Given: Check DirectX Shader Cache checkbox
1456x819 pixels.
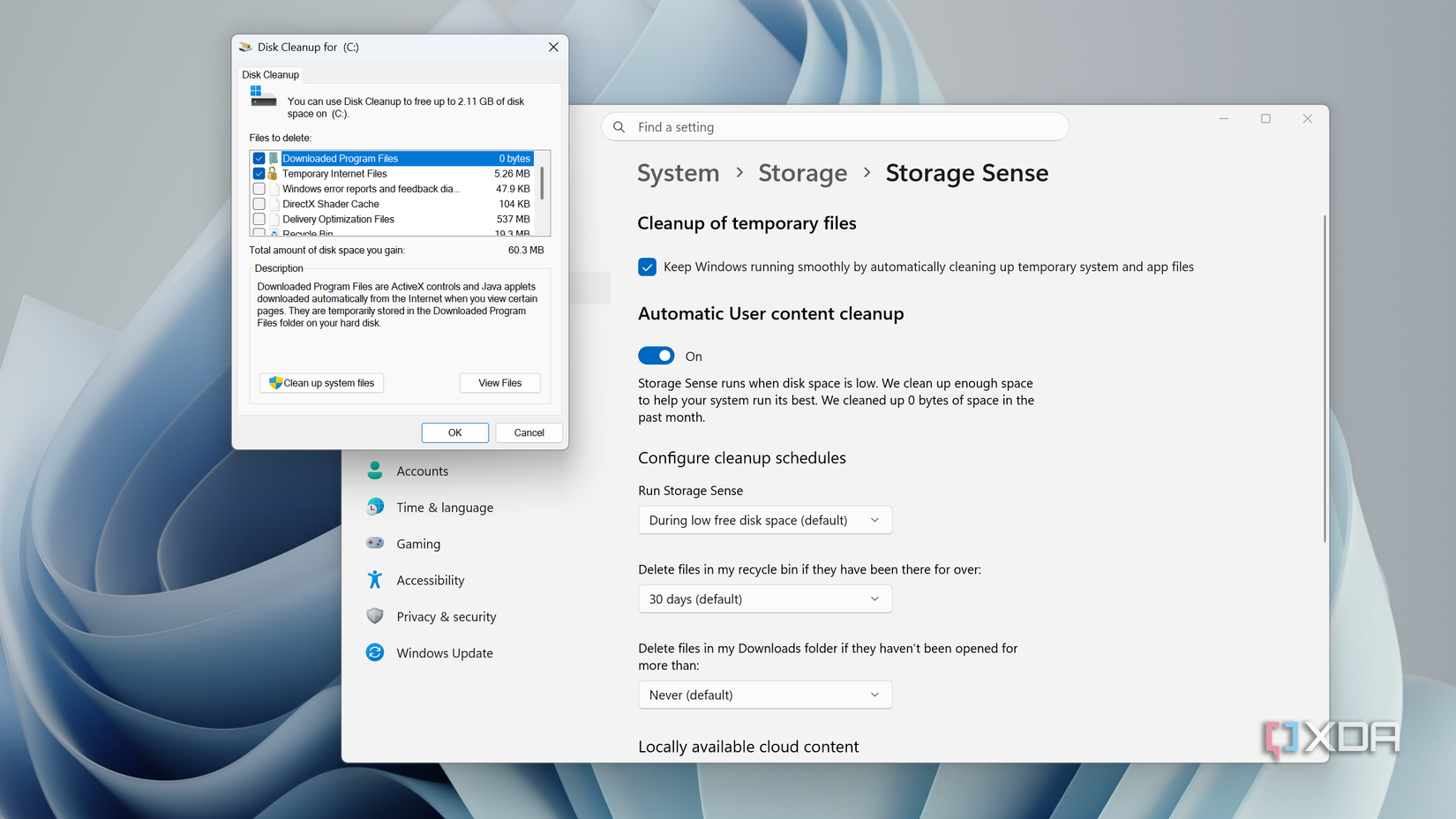Looking at the screenshot, I should click(259, 204).
